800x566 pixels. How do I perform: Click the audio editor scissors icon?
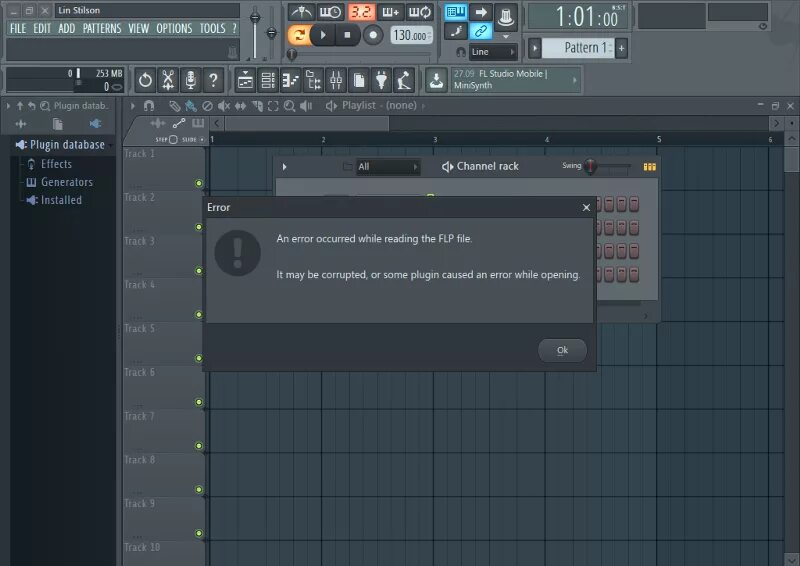pyautogui.click(x=168, y=80)
